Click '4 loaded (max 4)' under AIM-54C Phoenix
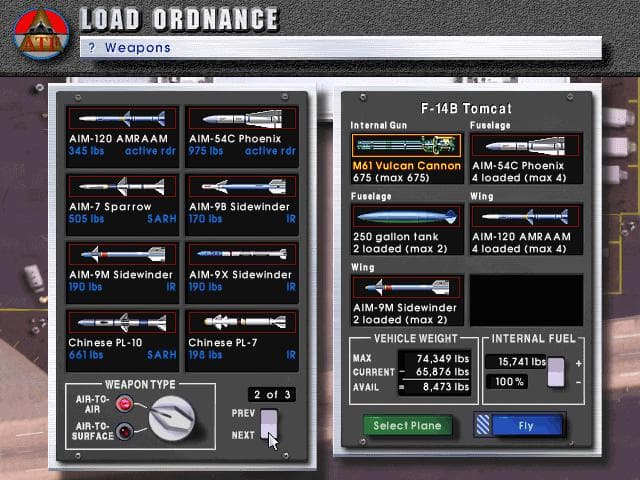This screenshot has width=640, height=480. point(519,178)
